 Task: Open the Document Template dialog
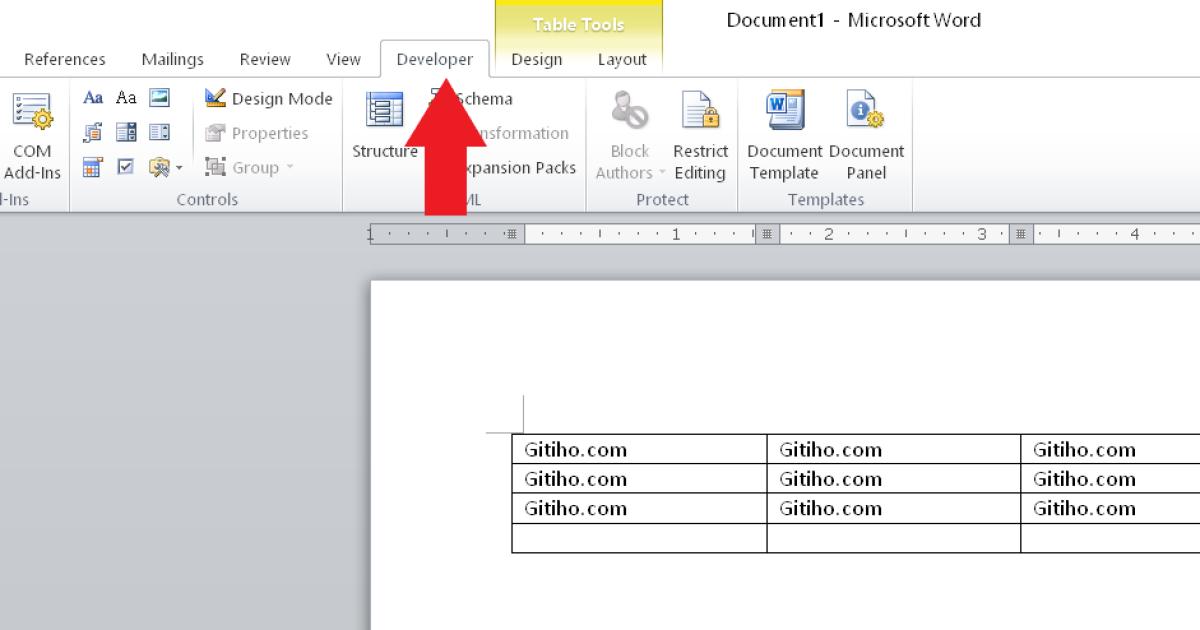tap(785, 137)
